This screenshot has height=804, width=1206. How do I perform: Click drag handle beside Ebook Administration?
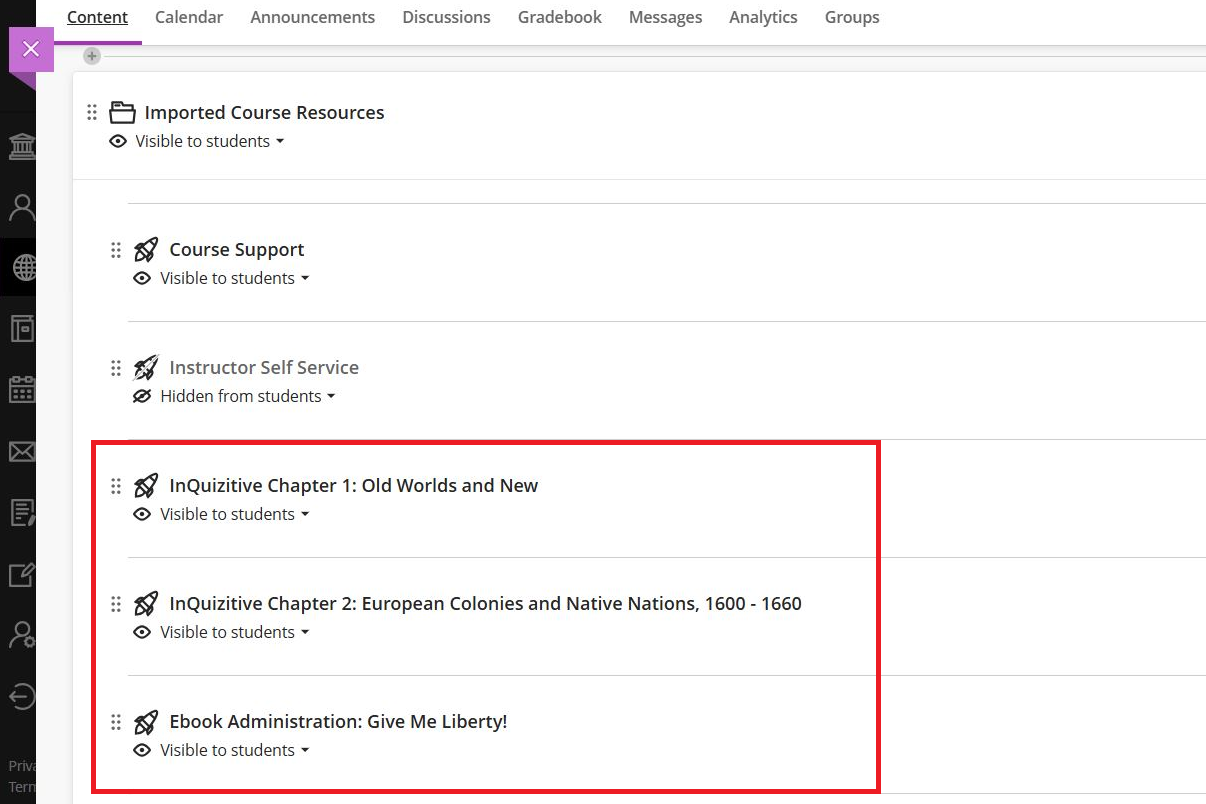click(x=116, y=722)
